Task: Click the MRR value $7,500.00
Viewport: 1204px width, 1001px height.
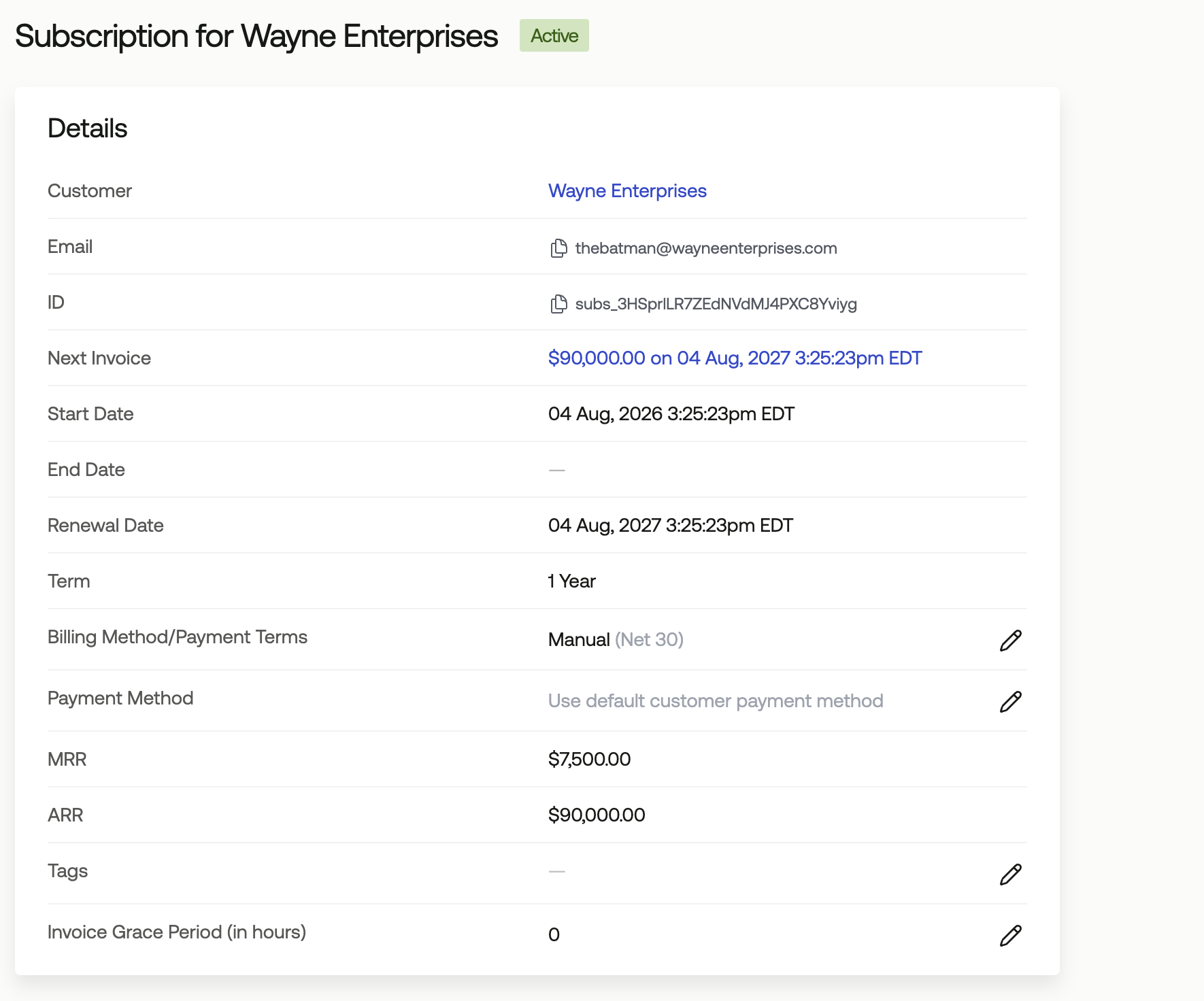Action: click(589, 760)
